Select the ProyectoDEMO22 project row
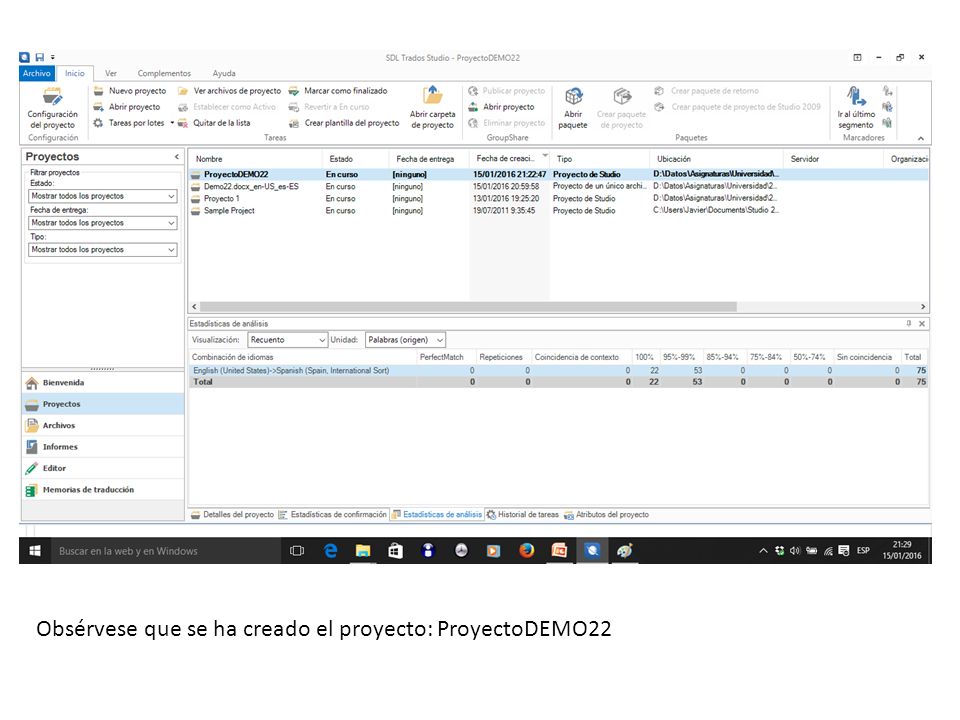The height and width of the screenshot is (720, 960). 558,174
